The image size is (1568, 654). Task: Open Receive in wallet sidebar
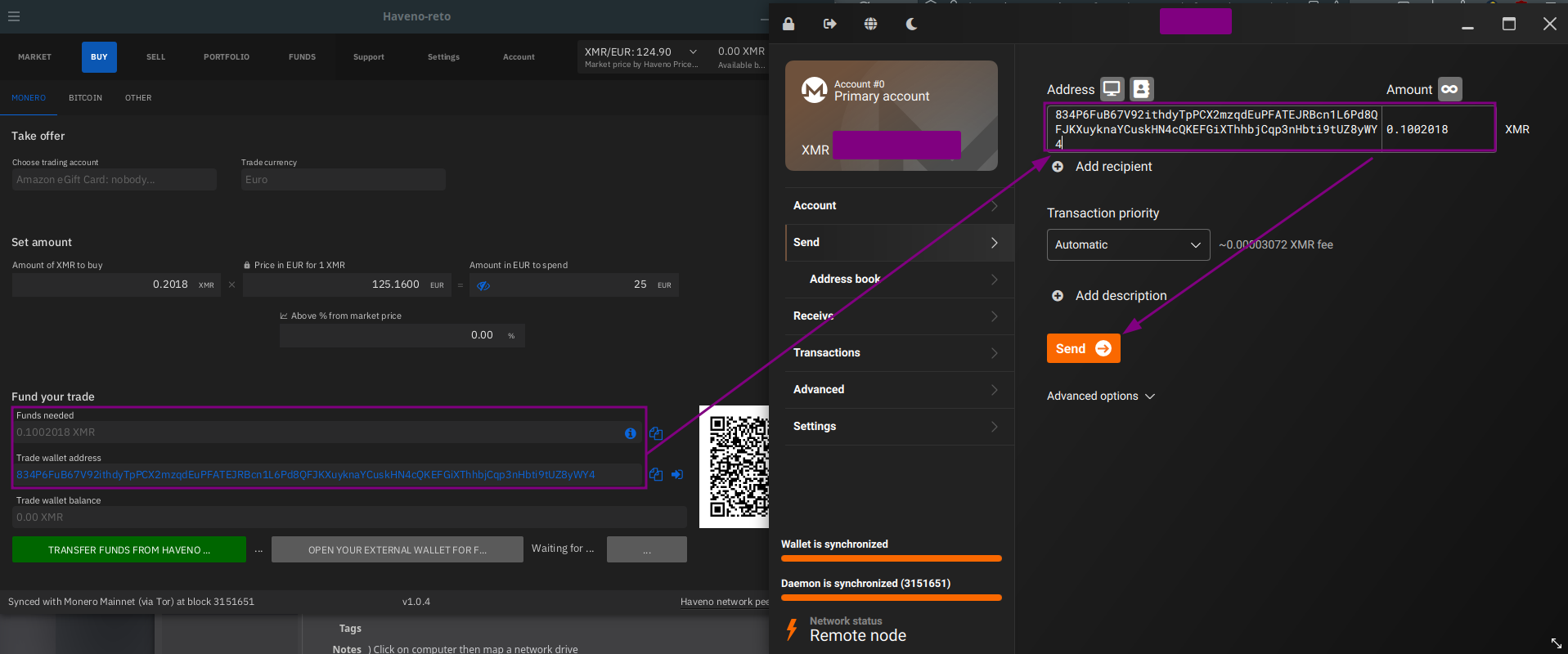(x=900, y=316)
